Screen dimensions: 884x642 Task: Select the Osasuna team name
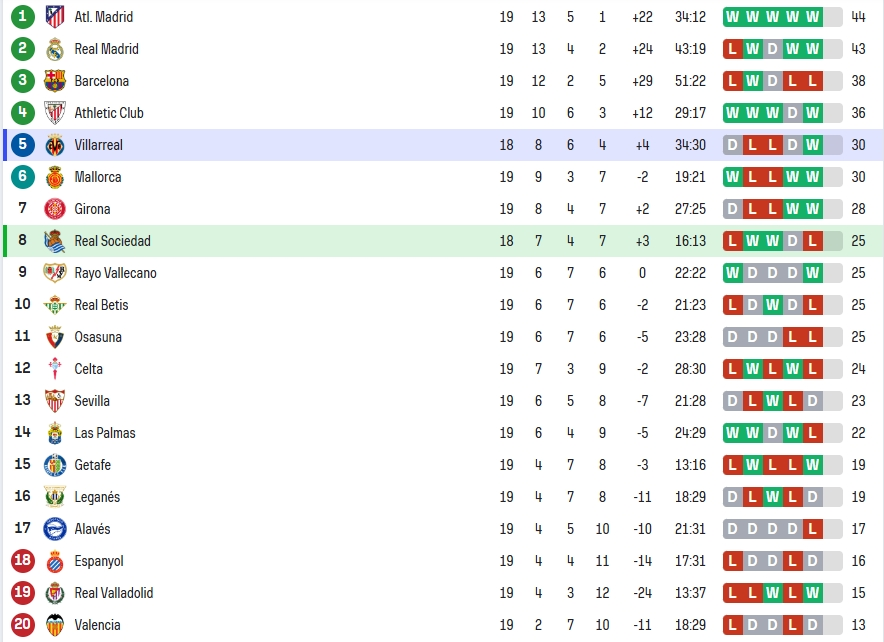click(98, 337)
